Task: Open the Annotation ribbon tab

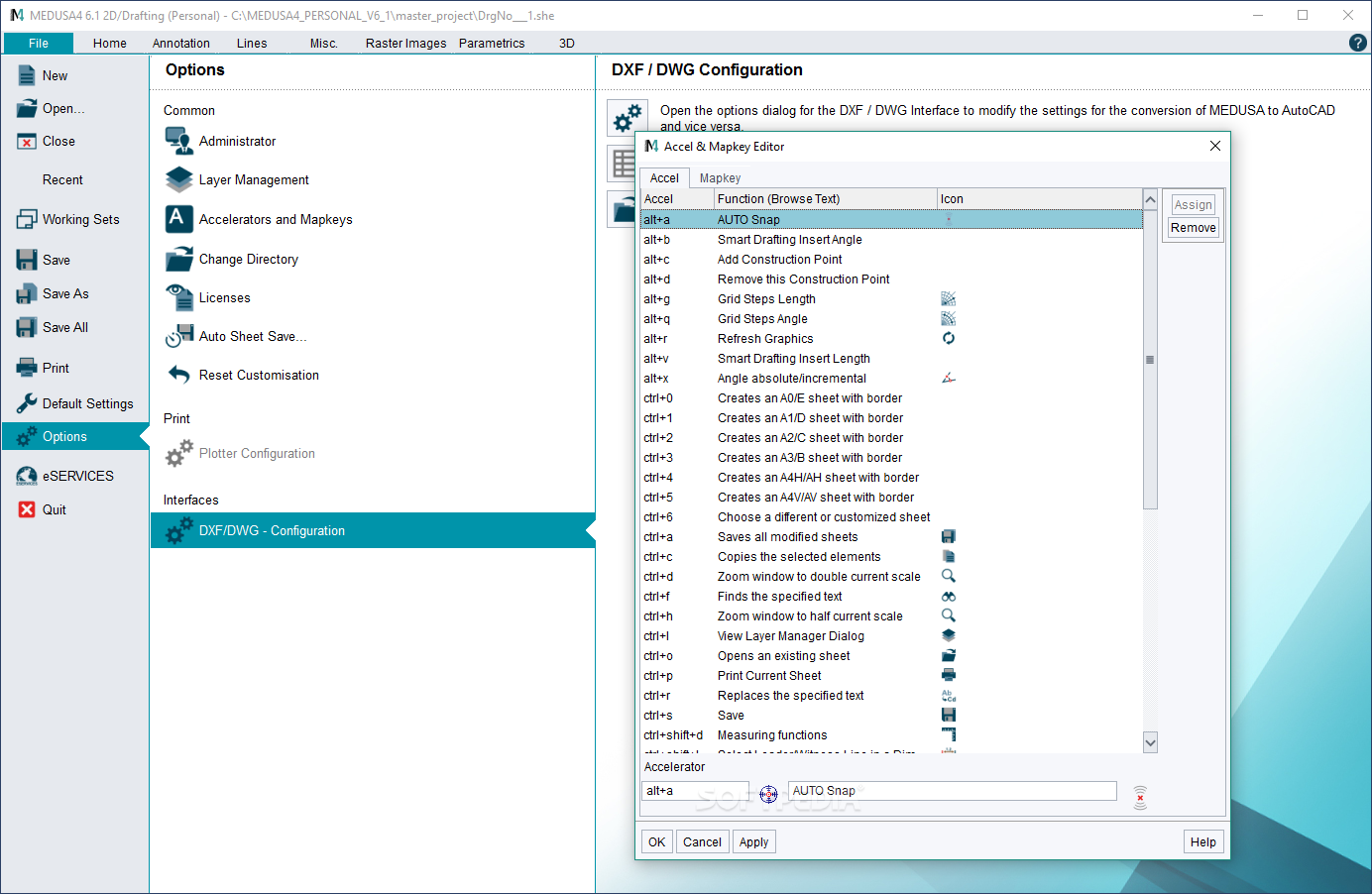Action: [x=181, y=44]
